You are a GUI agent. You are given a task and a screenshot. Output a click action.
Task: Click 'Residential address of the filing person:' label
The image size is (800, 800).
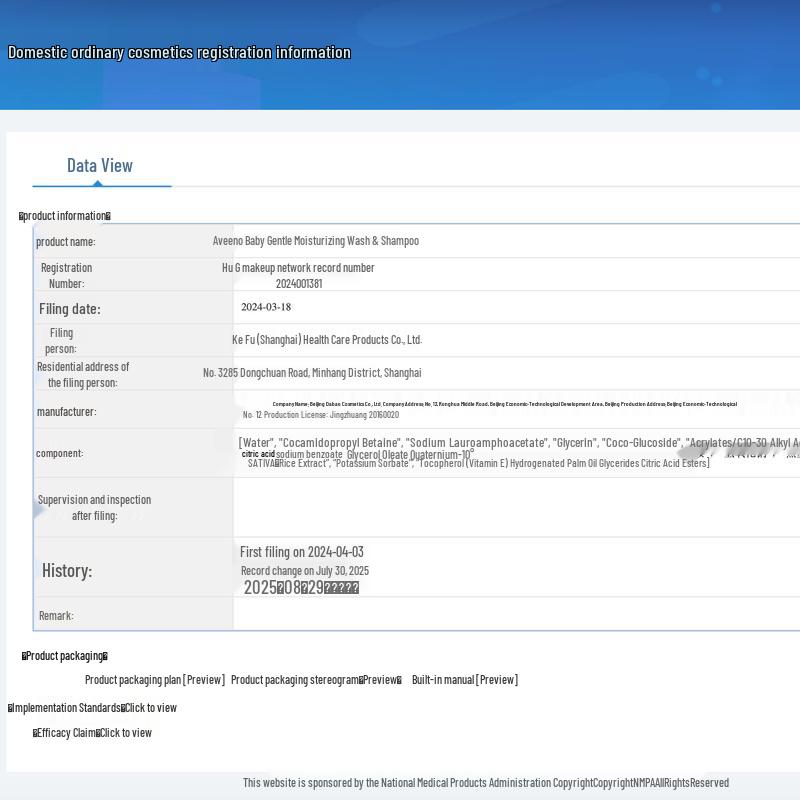point(83,374)
